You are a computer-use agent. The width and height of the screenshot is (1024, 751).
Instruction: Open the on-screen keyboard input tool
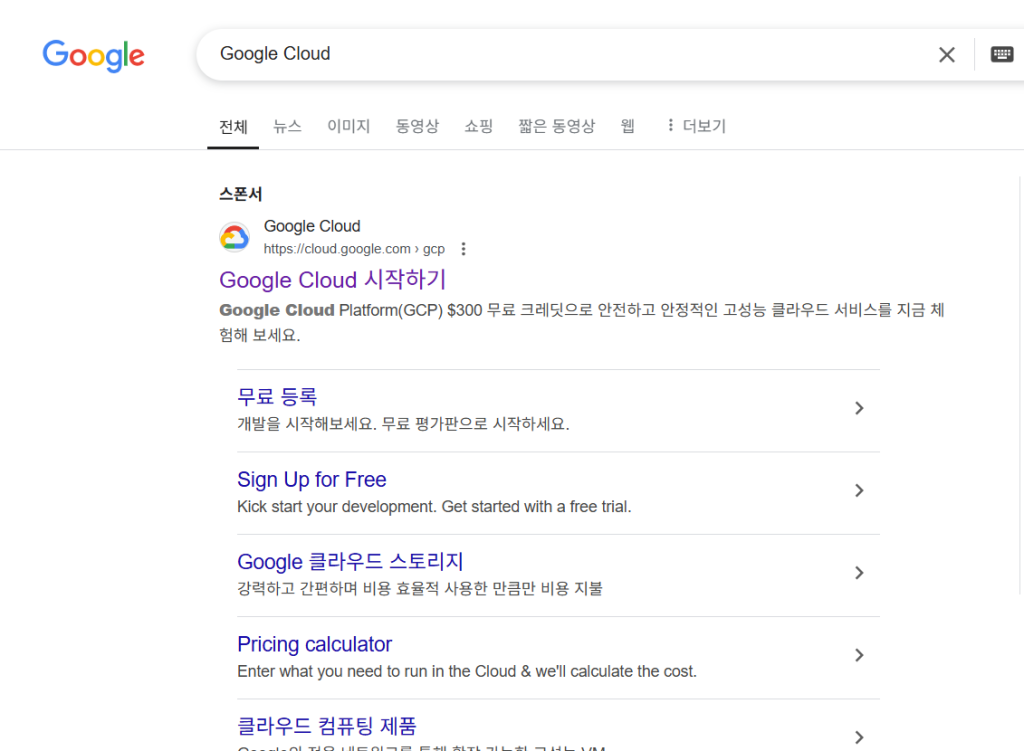[1001, 55]
